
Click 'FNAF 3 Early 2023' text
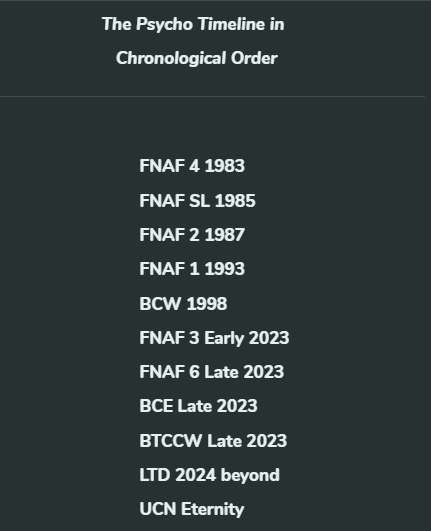(x=214, y=338)
